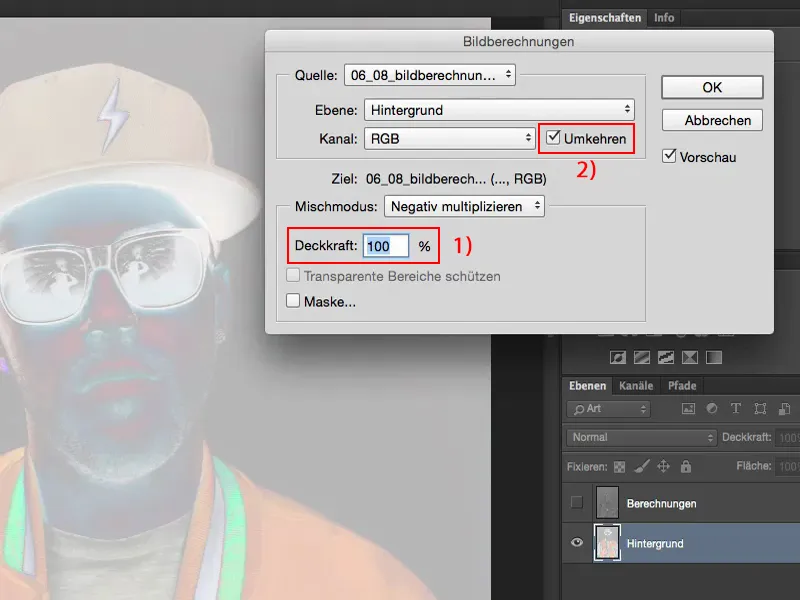Click the Bildberechnungen dialog title bar
This screenshot has height=600, width=800.
[x=519, y=41]
